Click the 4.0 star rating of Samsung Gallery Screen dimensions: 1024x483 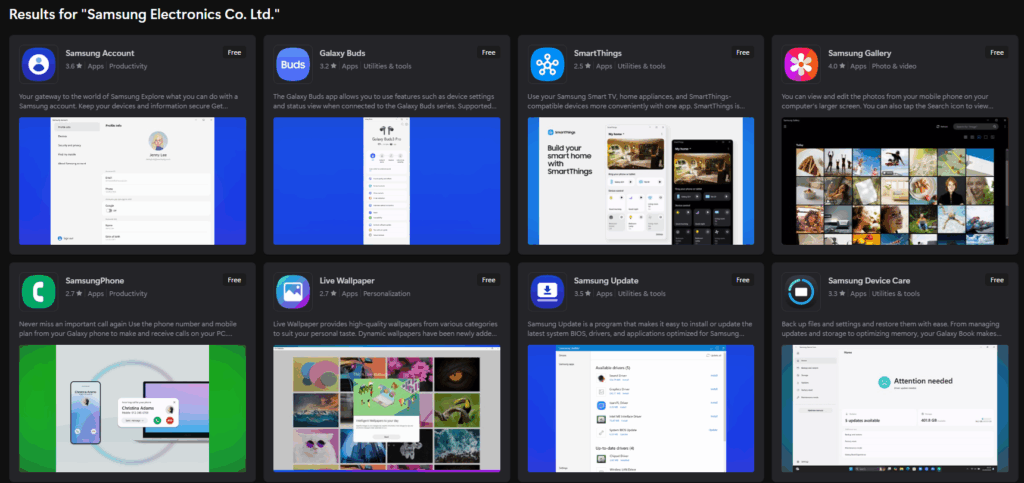[836, 66]
